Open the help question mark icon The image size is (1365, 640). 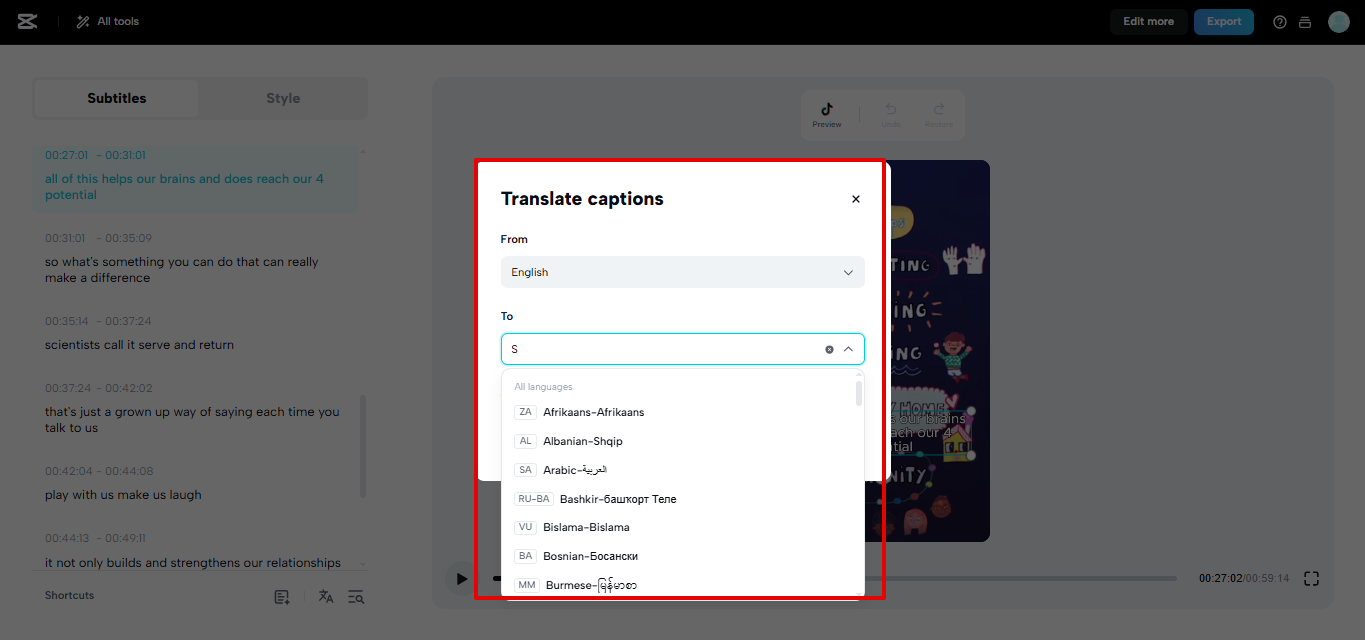coord(1279,22)
